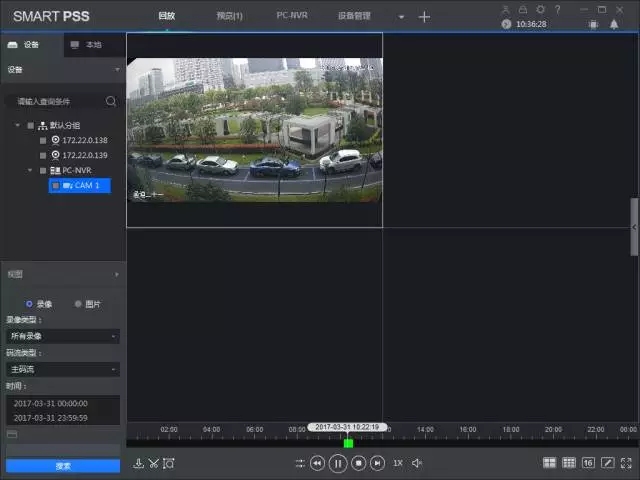Open the user account icon
640x480 pixels.
[x=506, y=9]
